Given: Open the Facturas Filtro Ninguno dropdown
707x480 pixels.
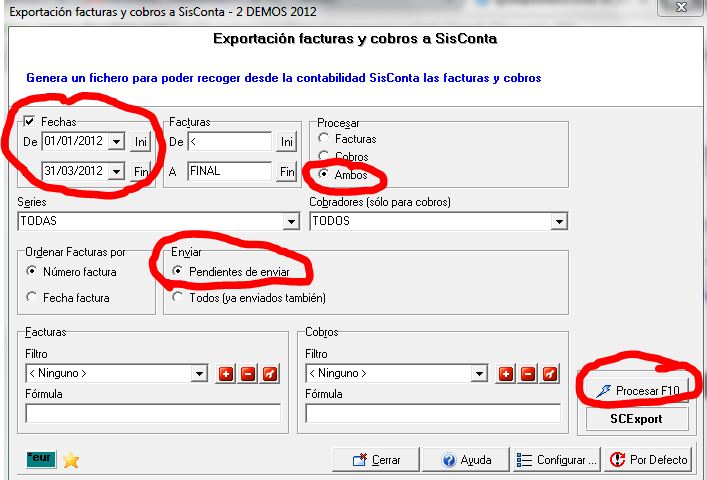Looking at the screenshot, I should coord(199,374).
